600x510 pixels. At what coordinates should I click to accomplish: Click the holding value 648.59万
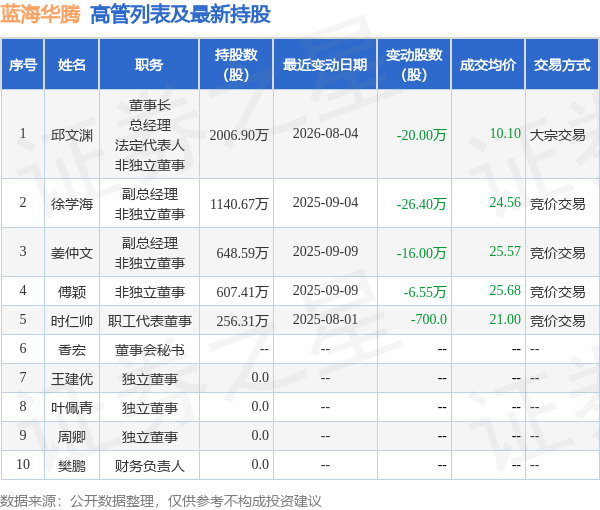pyautogui.click(x=242, y=253)
